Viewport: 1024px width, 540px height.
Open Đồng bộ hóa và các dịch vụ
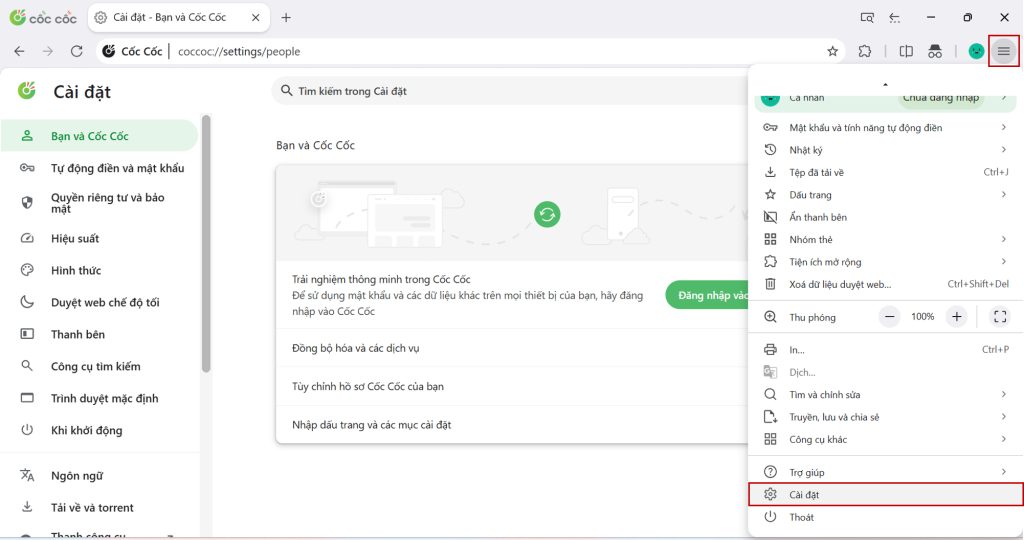[x=512, y=348]
